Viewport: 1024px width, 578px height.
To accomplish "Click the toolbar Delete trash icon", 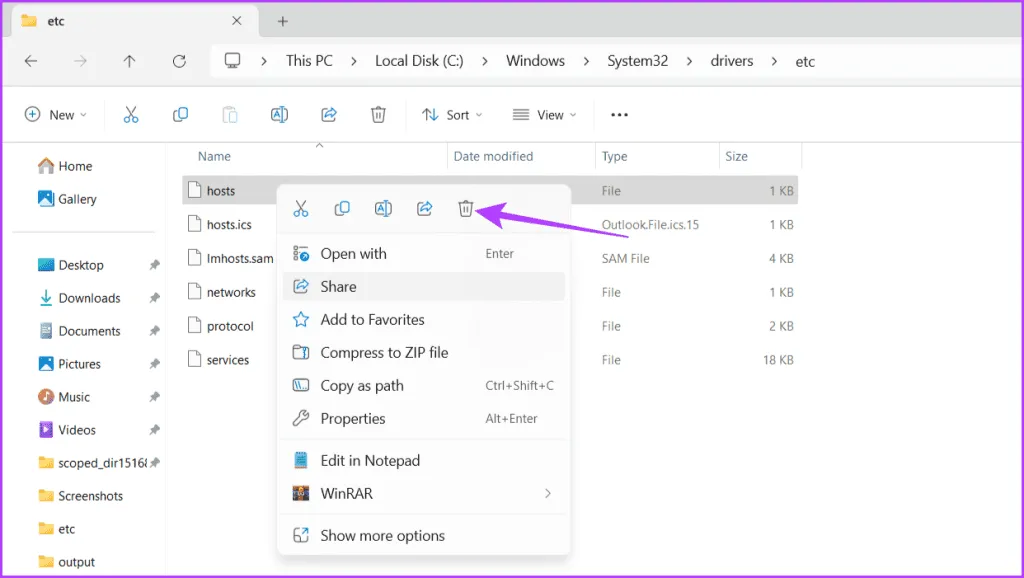I will pos(378,115).
